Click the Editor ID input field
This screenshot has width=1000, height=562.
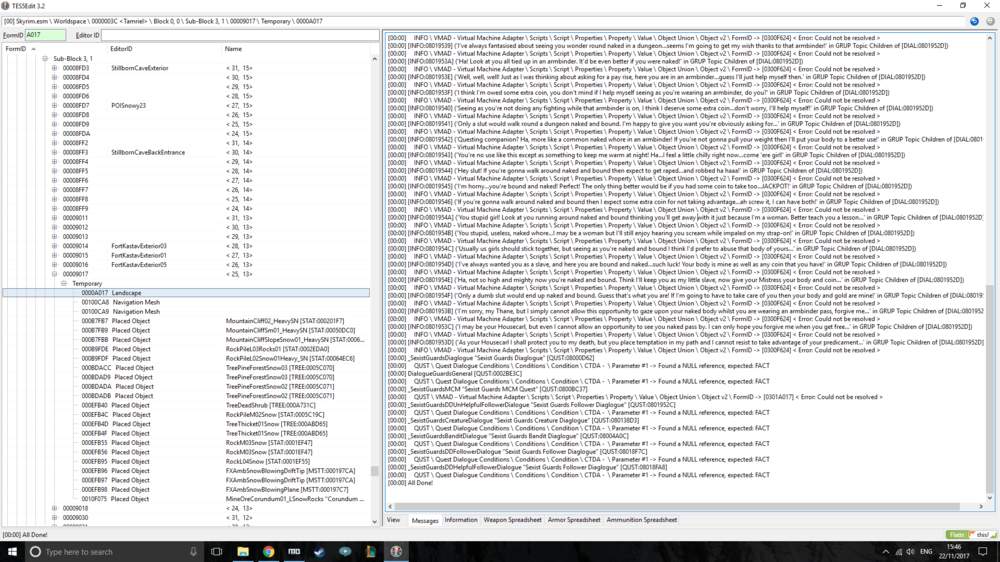pyautogui.click(x=240, y=35)
